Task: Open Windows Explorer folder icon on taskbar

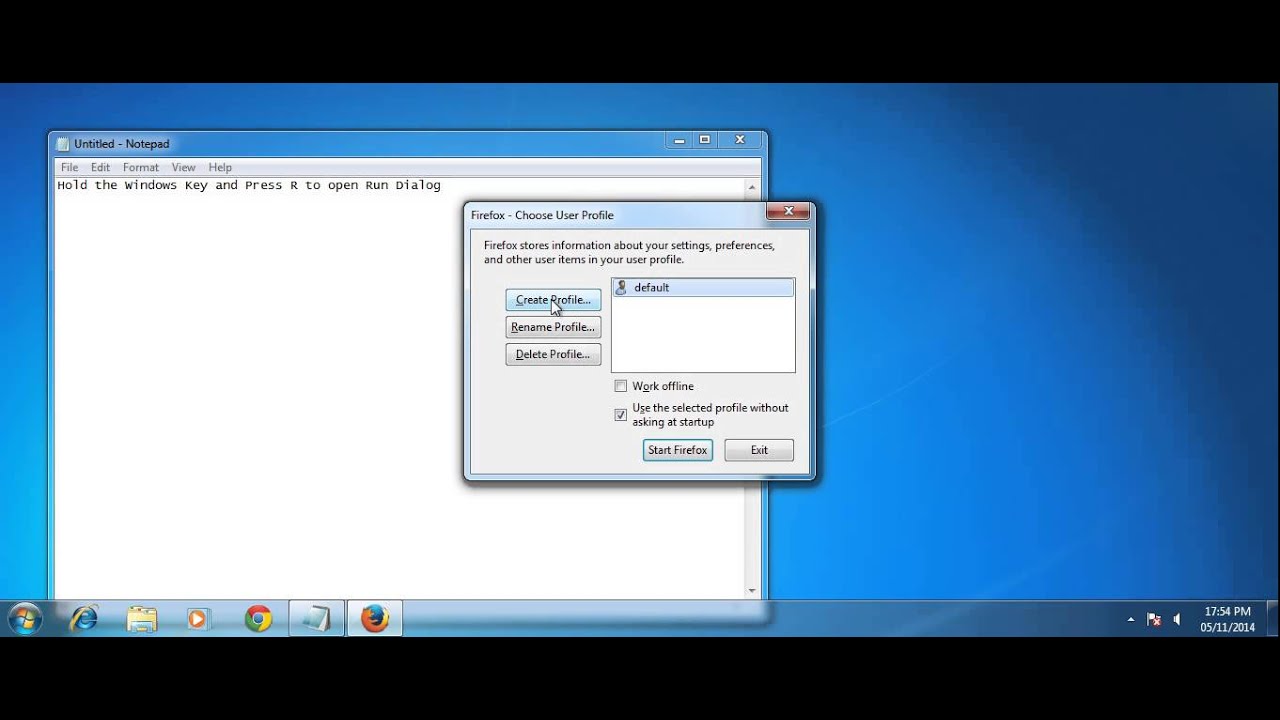Action: [142, 619]
